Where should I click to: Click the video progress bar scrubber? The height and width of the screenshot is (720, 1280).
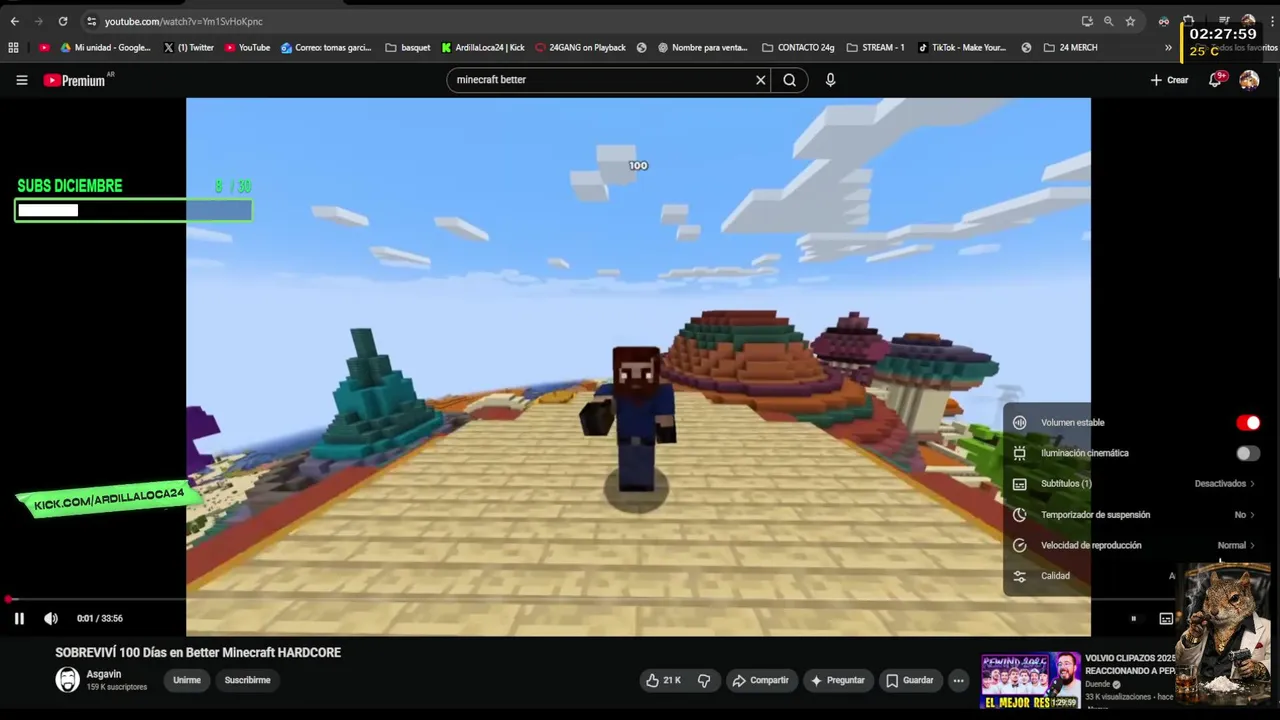point(9,599)
